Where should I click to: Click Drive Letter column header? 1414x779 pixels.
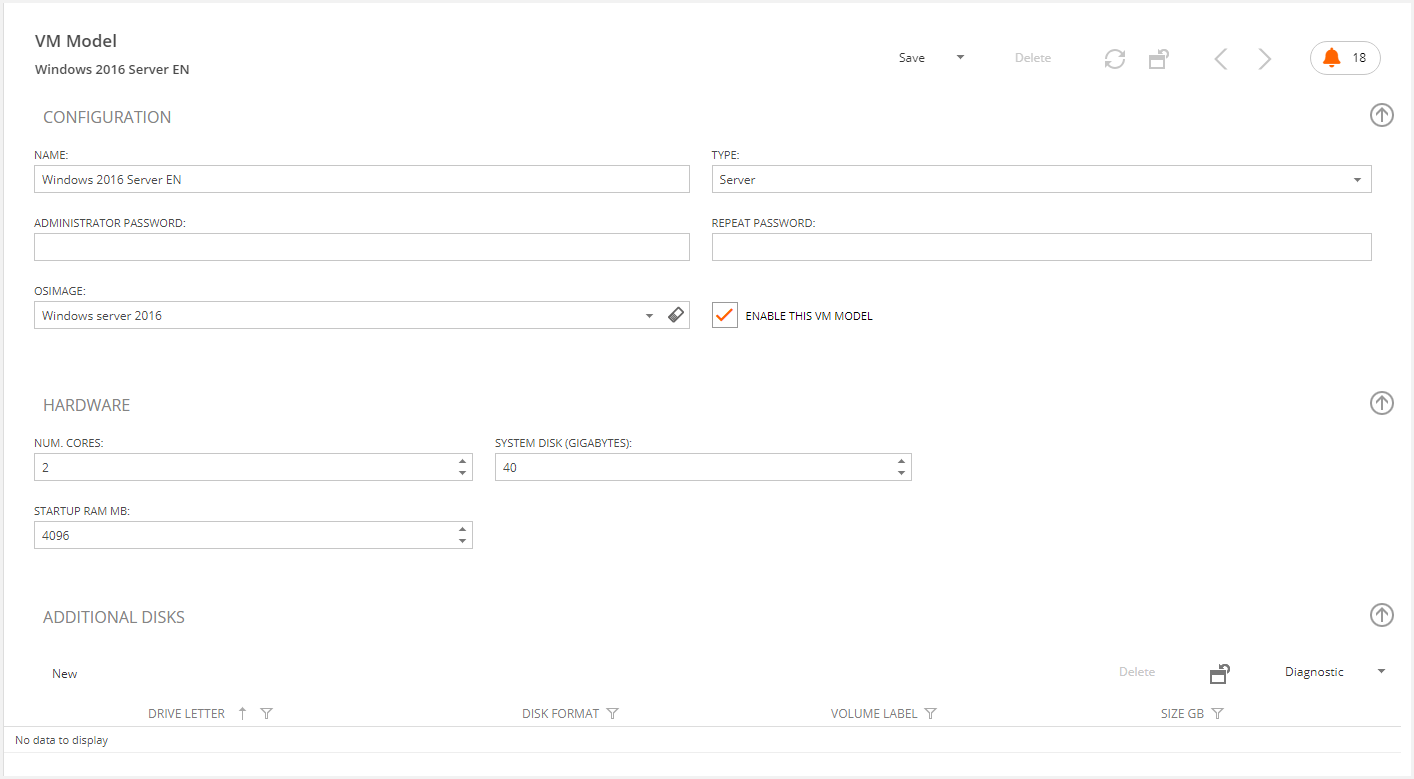186,714
